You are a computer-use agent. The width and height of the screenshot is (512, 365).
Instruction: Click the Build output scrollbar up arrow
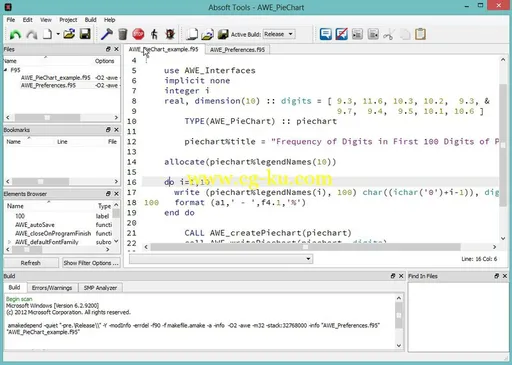tap(399, 298)
